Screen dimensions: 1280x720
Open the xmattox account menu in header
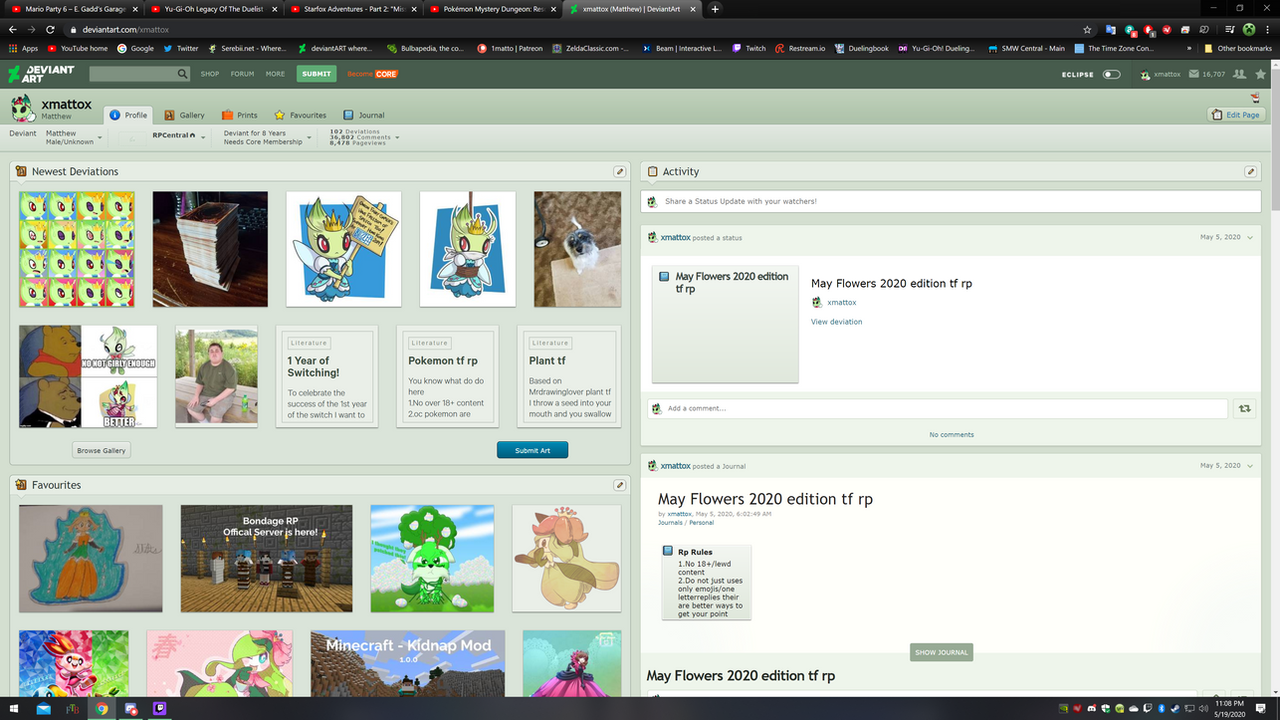click(1161, 74)
